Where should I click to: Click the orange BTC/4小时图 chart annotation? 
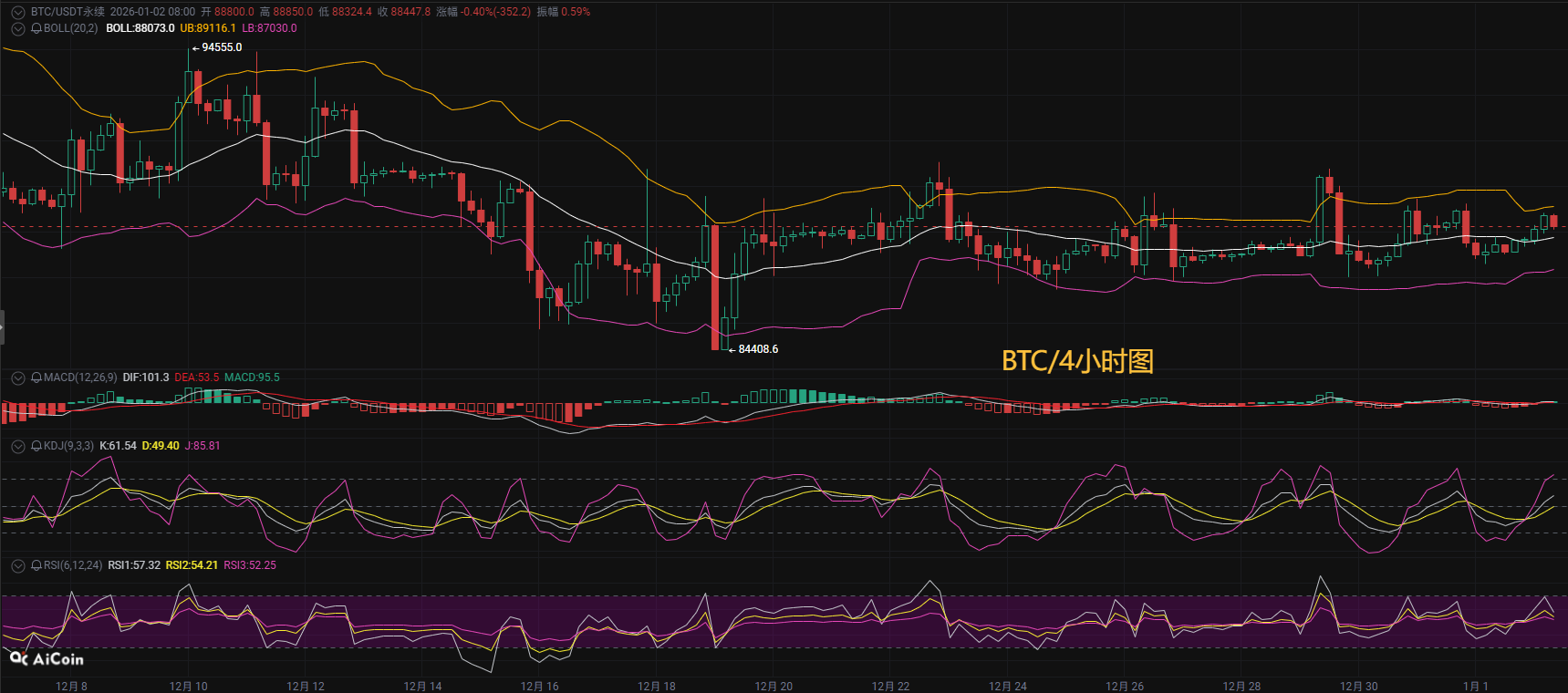click(1077, 361)
